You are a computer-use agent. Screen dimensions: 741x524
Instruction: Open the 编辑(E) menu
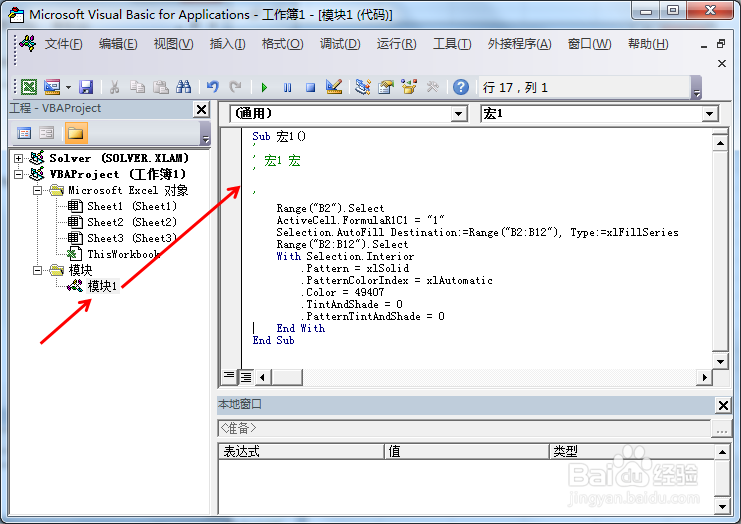pos(118,44)
